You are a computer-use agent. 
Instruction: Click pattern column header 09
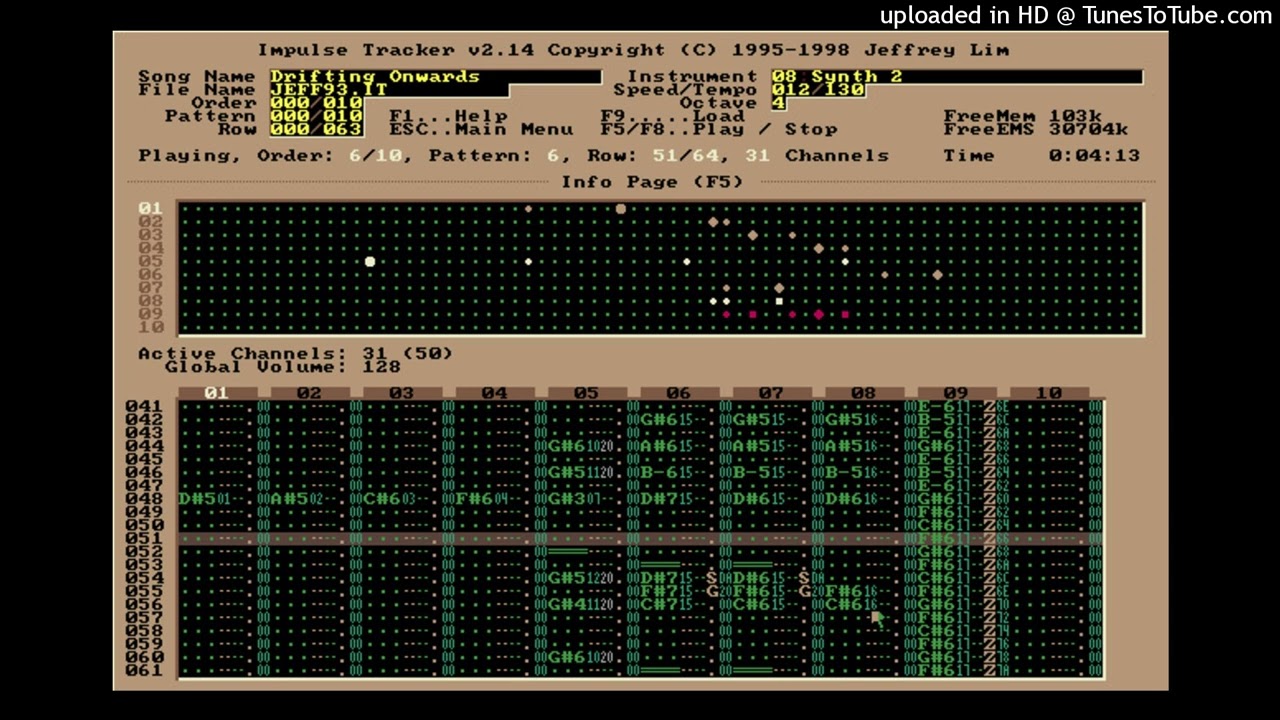tap(956, 393)
